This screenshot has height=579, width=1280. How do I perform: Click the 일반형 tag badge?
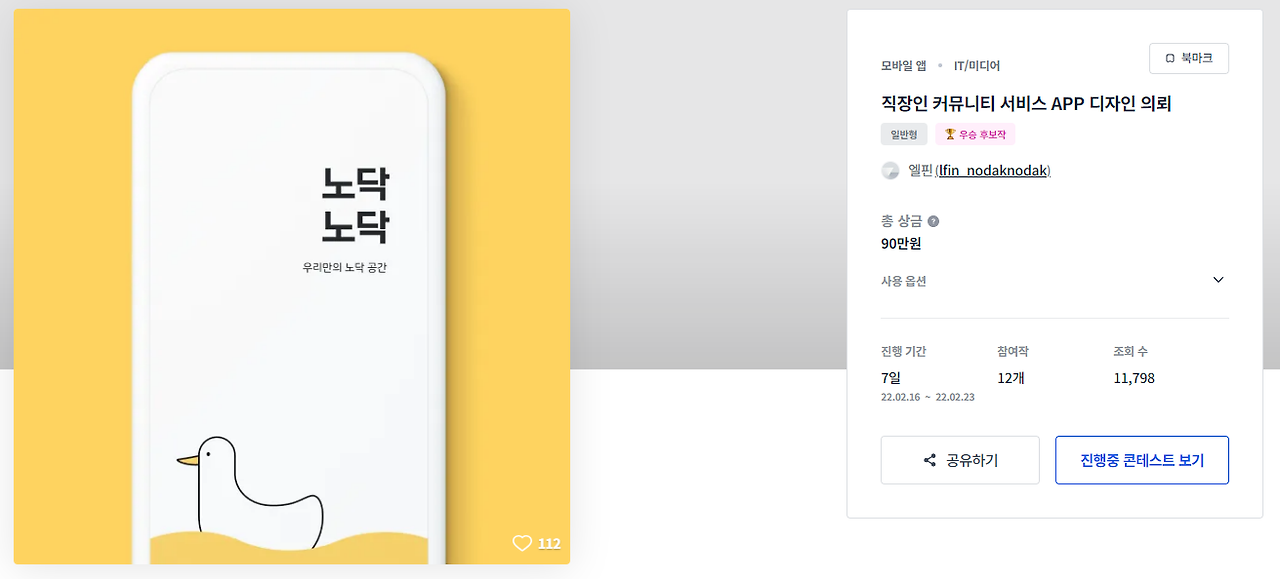(x=904, y=135)
